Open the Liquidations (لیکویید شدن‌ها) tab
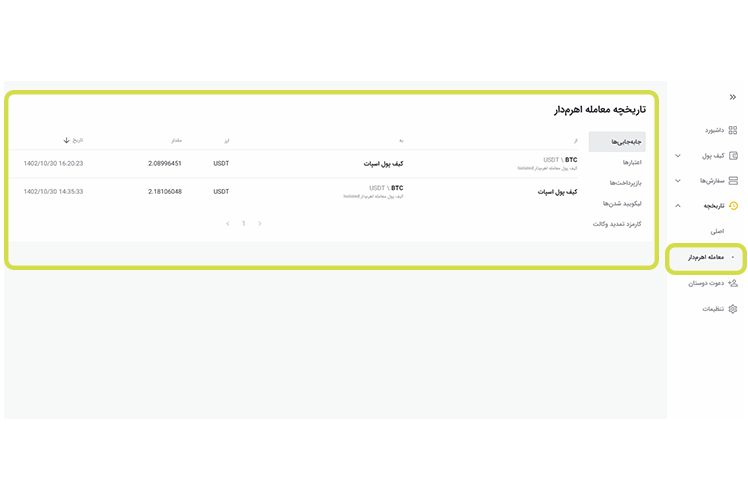748x500 pixels. (619, 203)
